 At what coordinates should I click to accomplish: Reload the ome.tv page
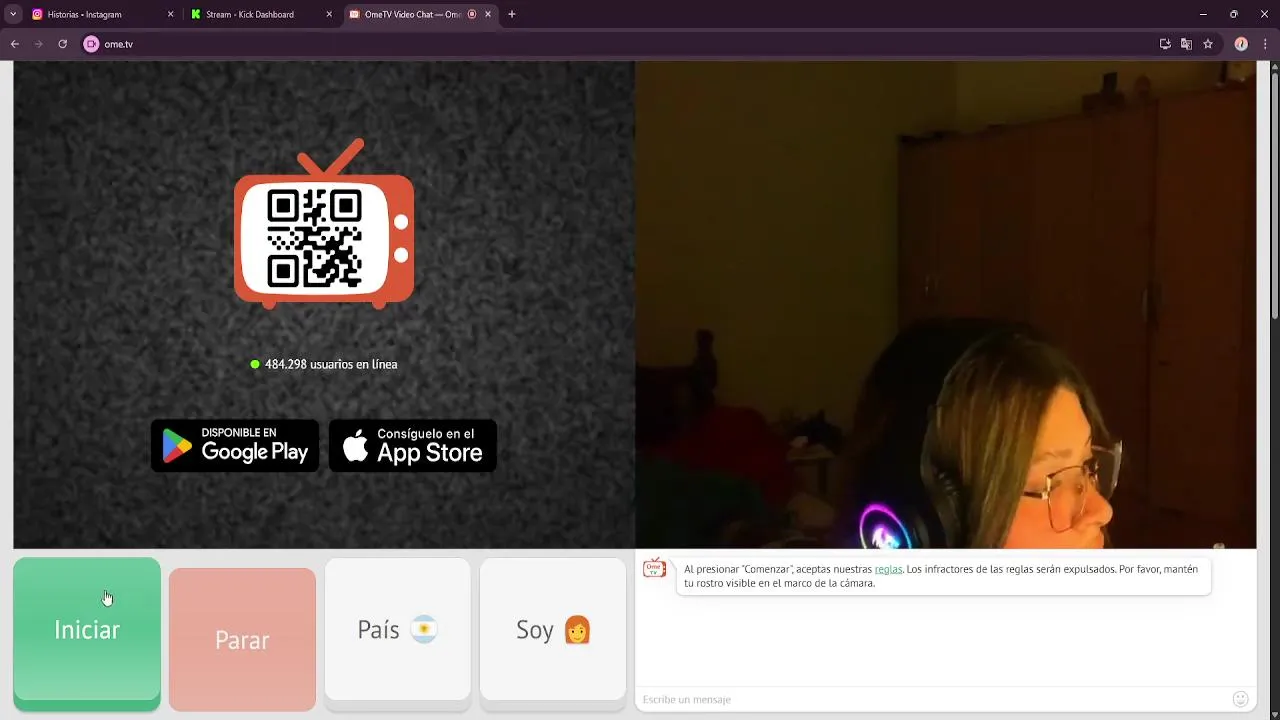[x=62, y=44]
